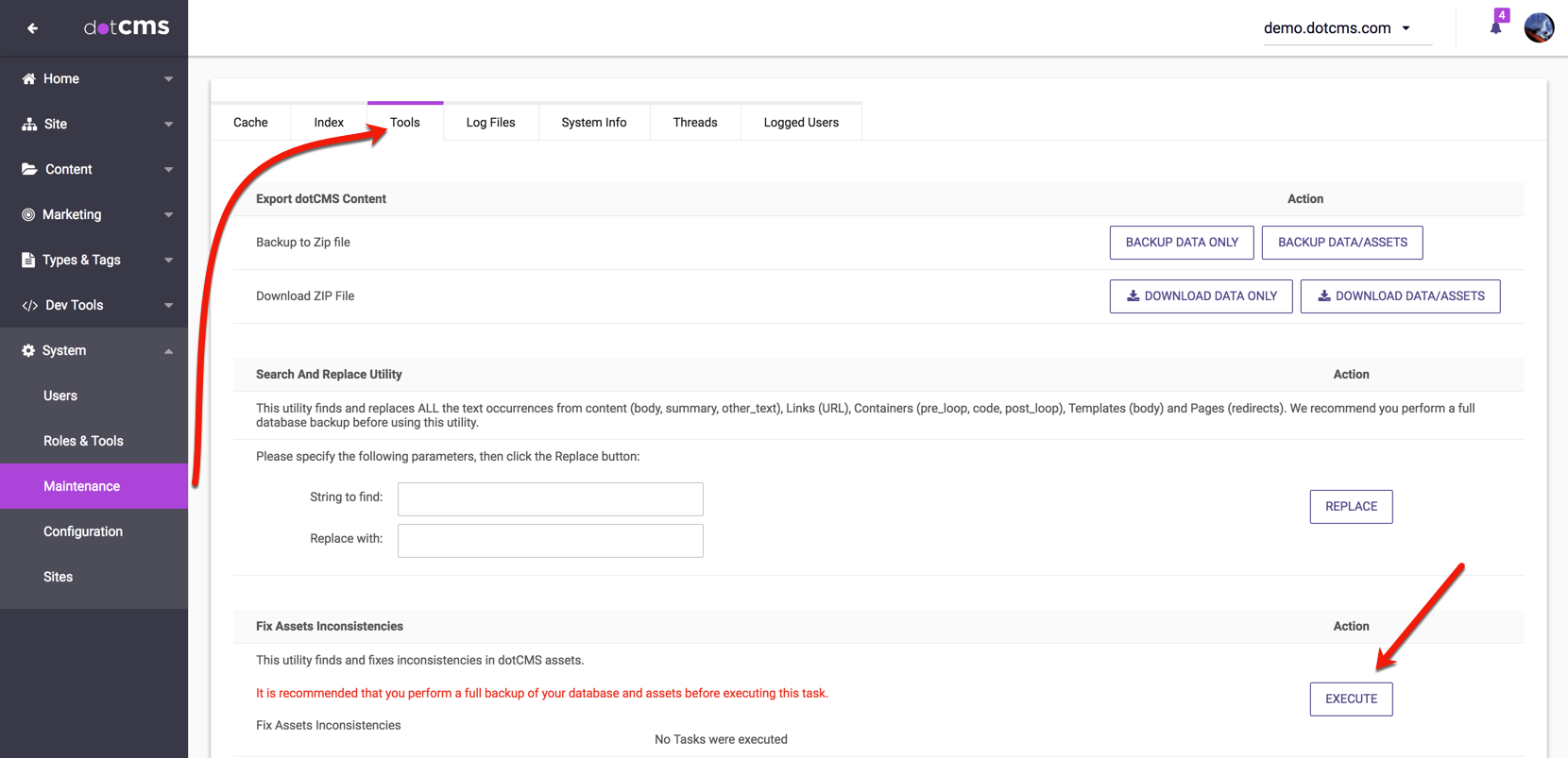Click the System gear icon in sidebar
Viewport: 1568px width, 758px height.
(28, 350)
